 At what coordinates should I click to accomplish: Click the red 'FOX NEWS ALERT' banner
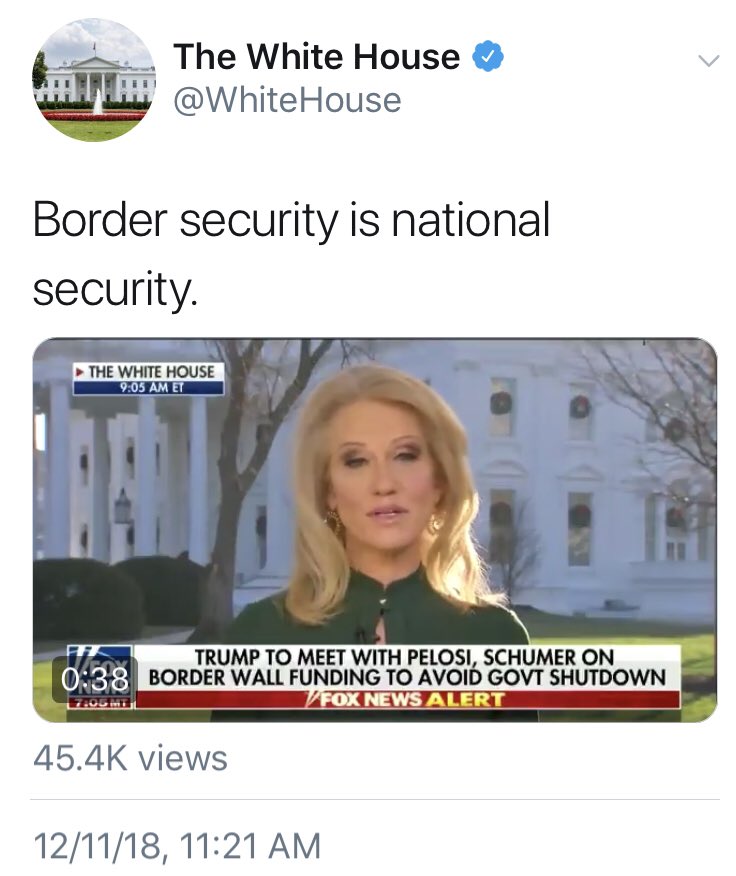407,699
